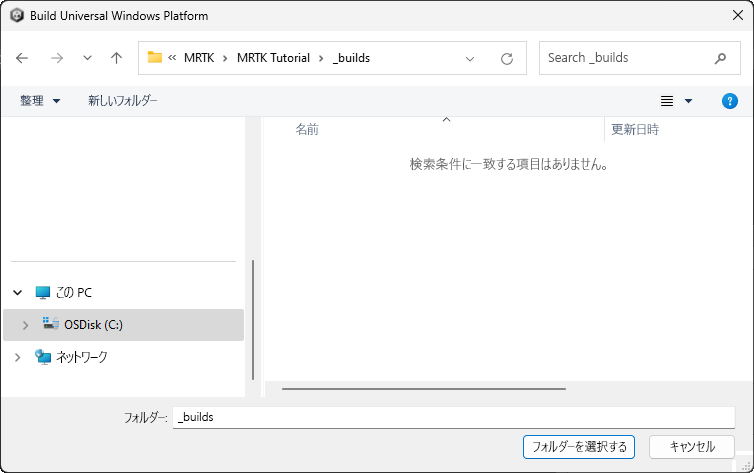This screenshot has height=473, width=754.
Task: Select _builds in the address breadcrumb
Action: coord(352,58)
